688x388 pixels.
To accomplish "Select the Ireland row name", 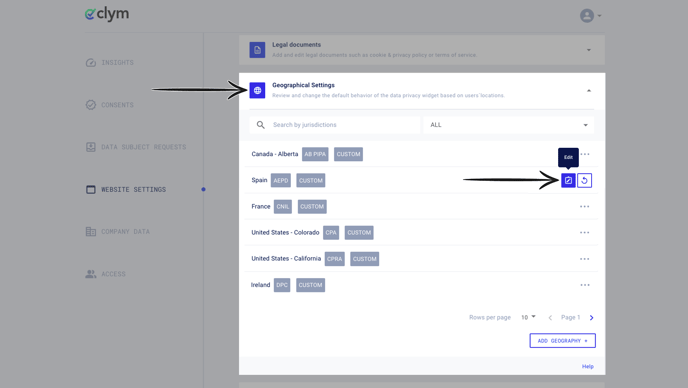I will [260, 285].
